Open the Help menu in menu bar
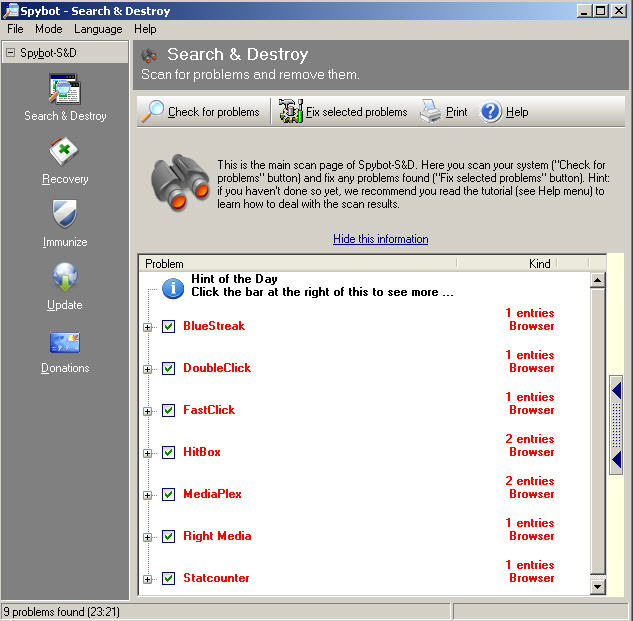 (145, 29)
